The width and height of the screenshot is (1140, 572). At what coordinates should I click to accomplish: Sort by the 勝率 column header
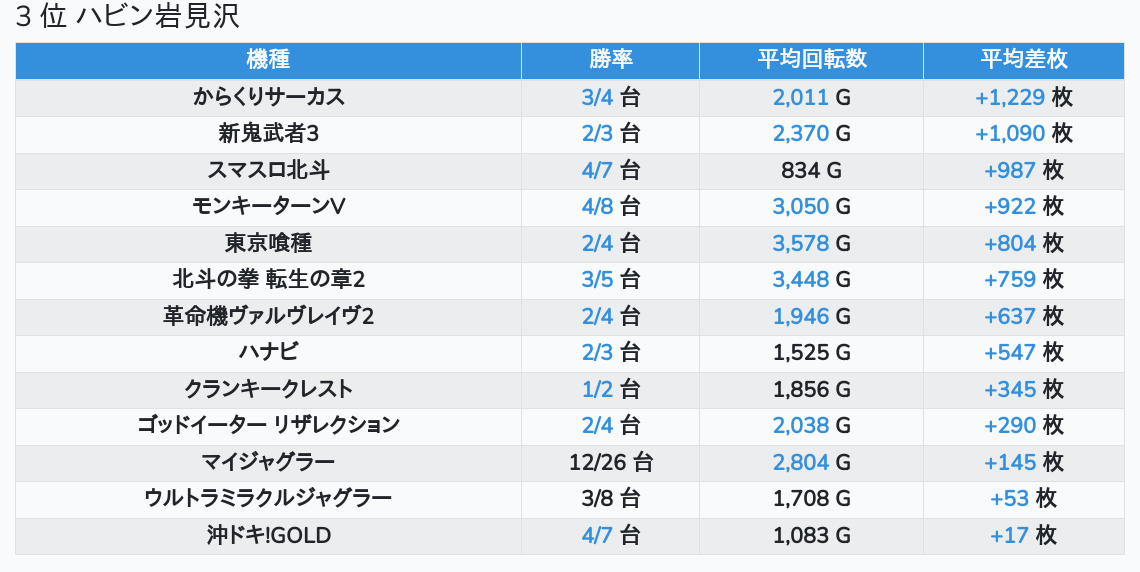pyautogui.click(x=610, y=60)
